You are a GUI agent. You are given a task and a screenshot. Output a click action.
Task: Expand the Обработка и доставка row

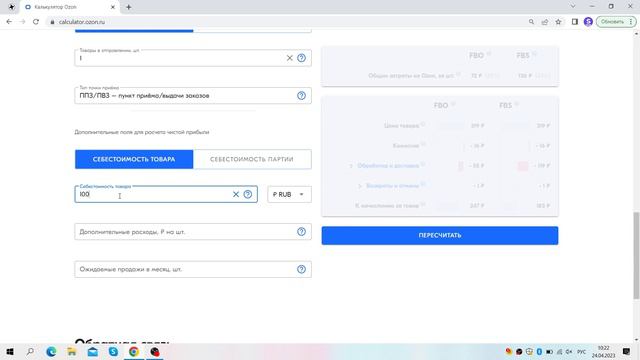point(387,166)
